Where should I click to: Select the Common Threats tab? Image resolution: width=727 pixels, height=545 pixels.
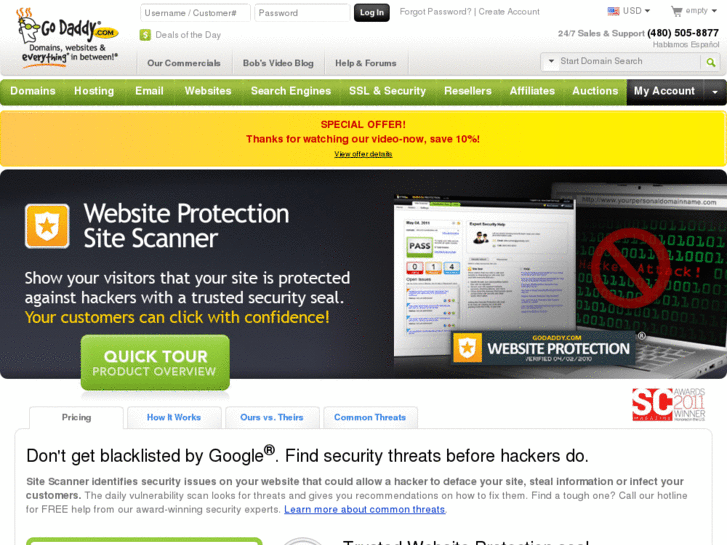click(370, 417)
